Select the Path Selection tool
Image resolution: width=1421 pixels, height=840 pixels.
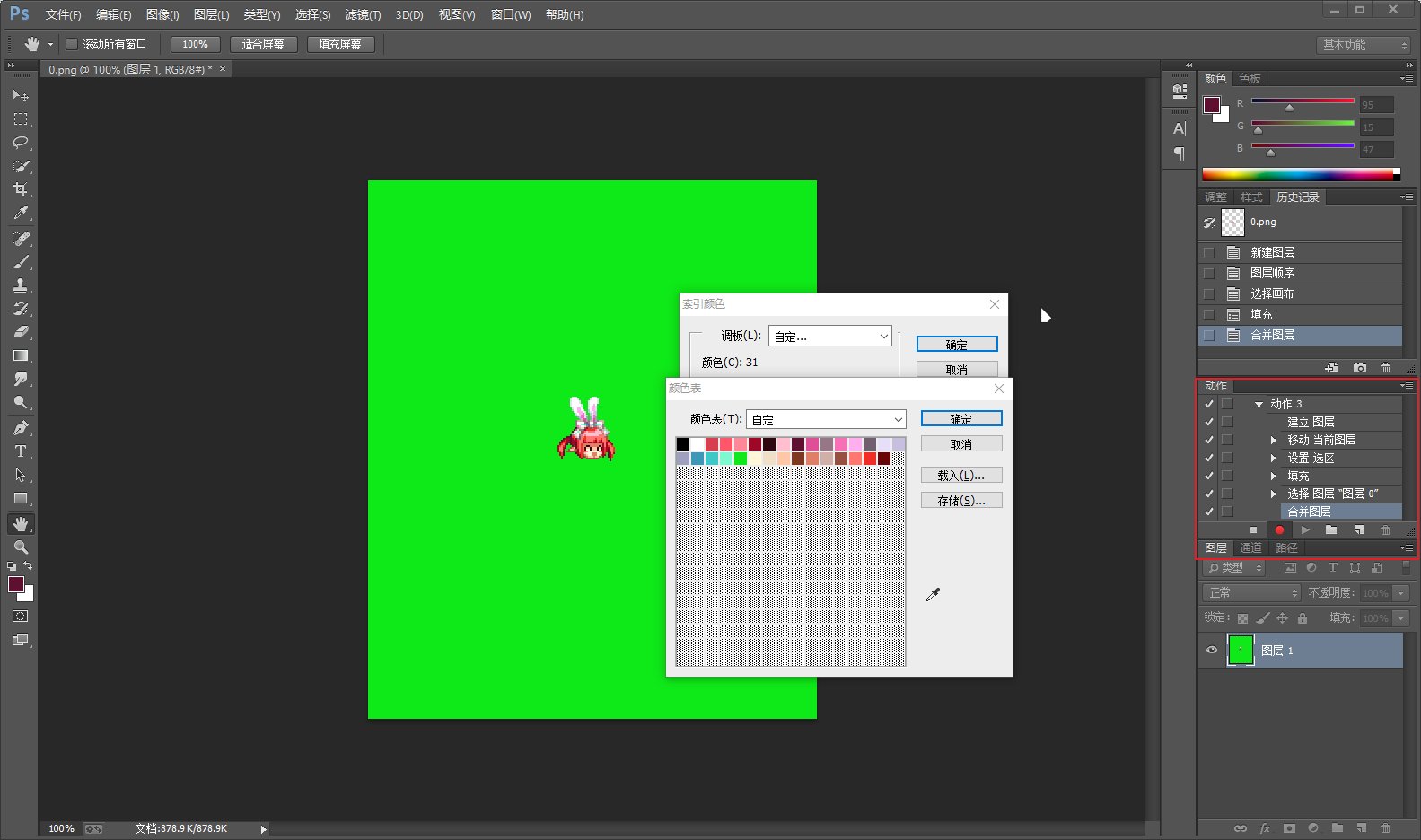click(x=21, y=475)
